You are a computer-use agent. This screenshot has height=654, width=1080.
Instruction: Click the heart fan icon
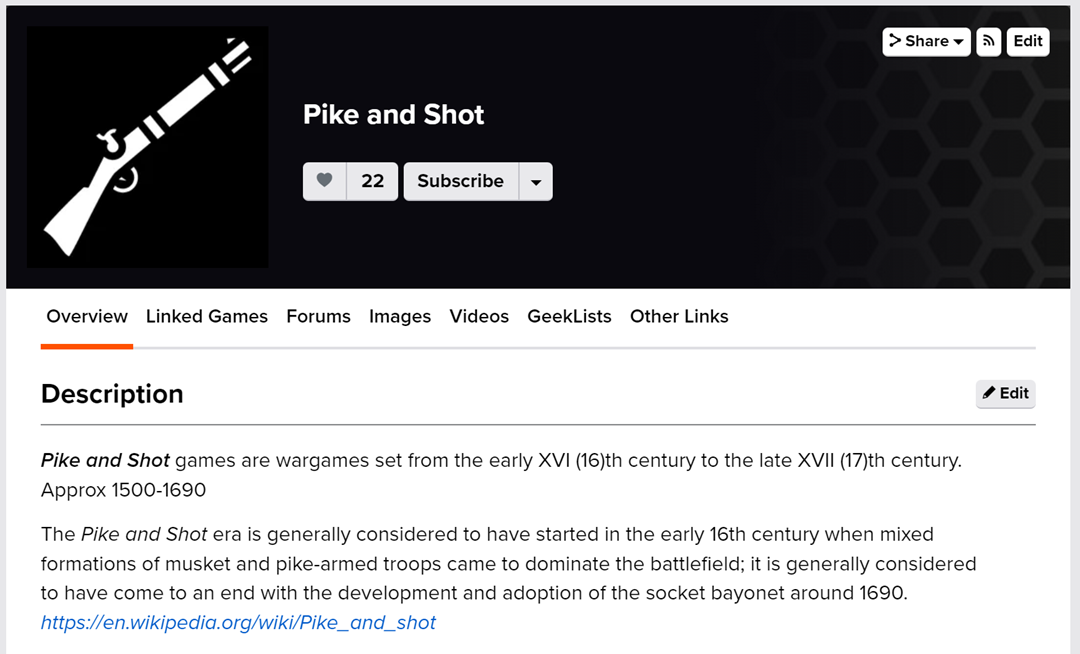click(x=324, y=181)
